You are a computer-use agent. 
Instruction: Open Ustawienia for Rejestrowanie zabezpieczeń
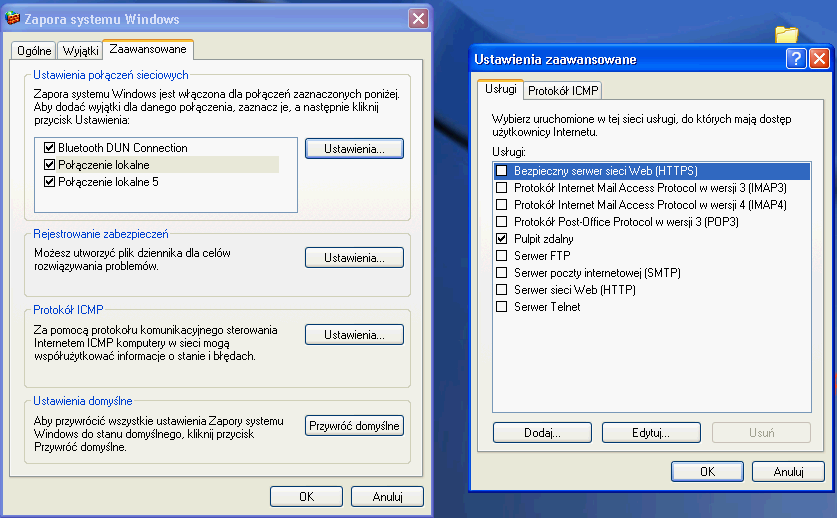pyautogui.click(x=354, y=258)
